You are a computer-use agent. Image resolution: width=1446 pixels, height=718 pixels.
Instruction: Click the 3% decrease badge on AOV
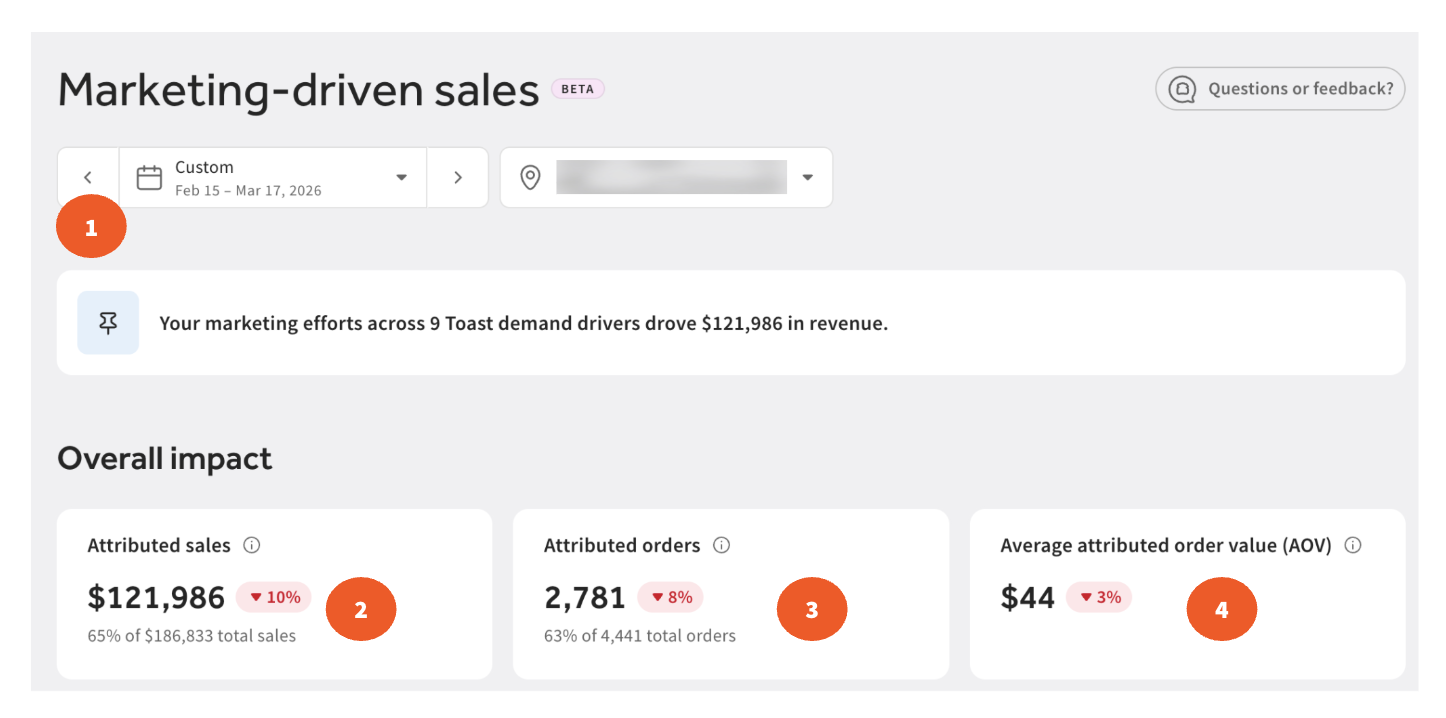(1099, 597)
